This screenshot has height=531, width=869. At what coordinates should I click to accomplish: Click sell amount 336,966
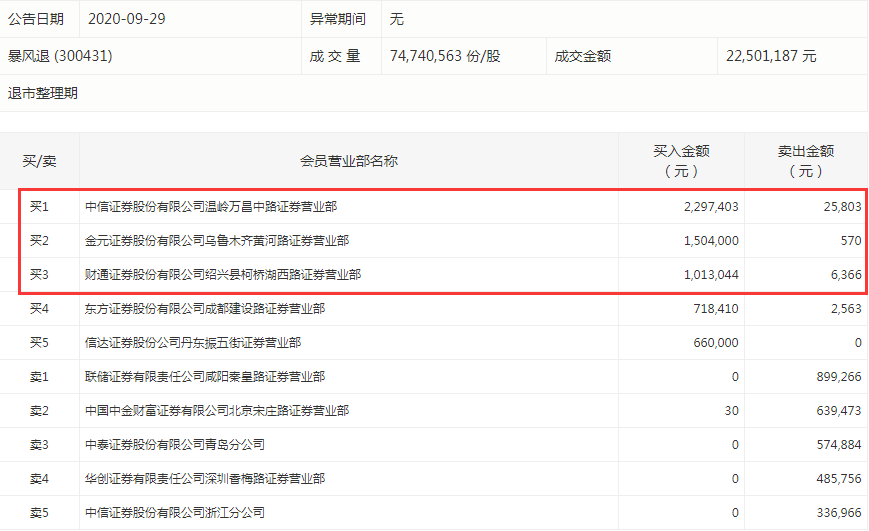click(x=839, y=513)
